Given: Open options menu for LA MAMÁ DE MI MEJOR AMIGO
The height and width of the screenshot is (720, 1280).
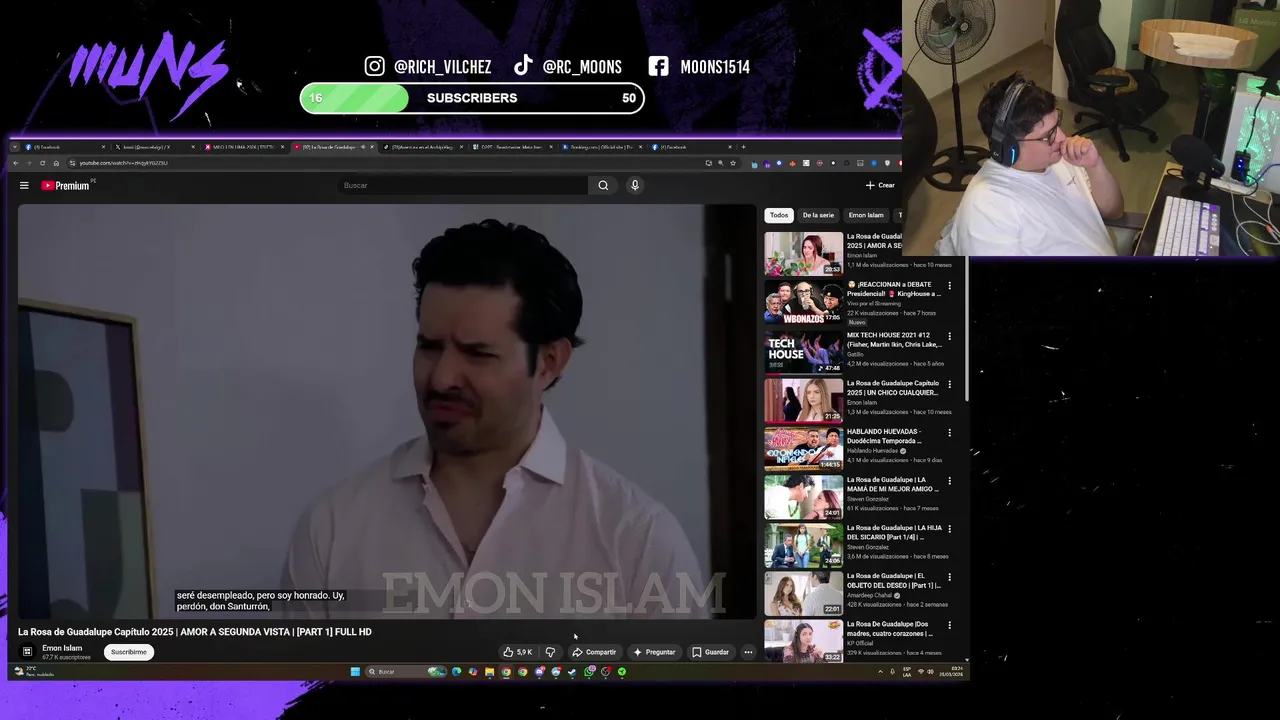Looking at the screenshot, I should (x=950, y=481).
